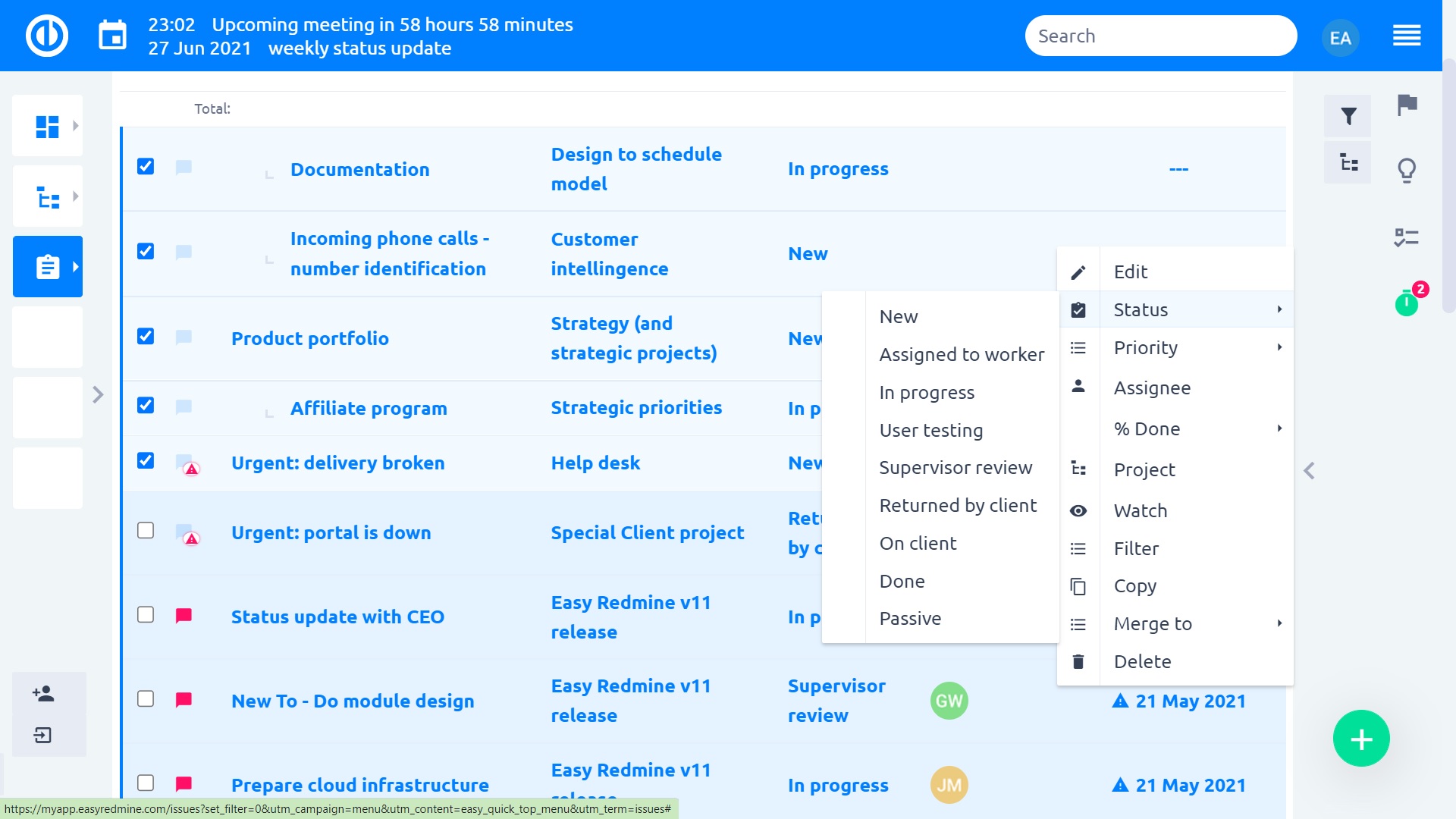The image size is (1456, 819).
Task: Check Urgent: portal is down checkbox
Action: tap(146, 530)
